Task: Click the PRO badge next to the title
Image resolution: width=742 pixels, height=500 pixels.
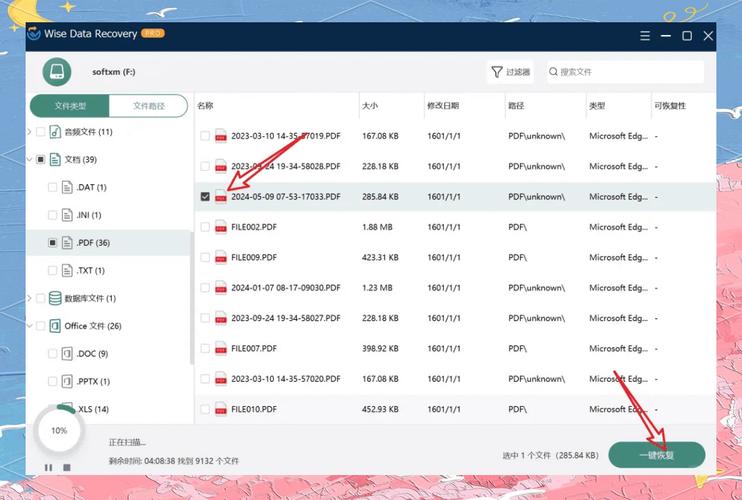Action: 152,33
